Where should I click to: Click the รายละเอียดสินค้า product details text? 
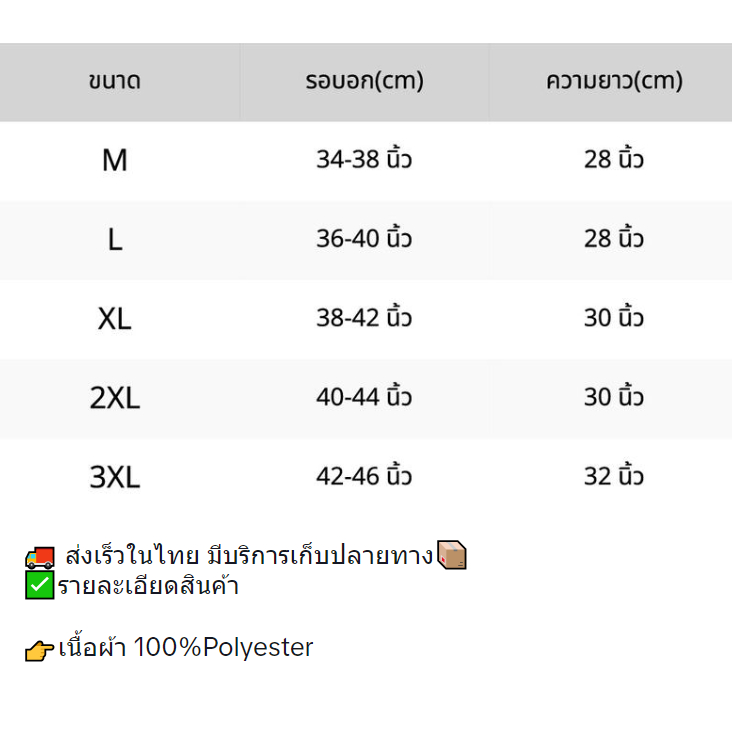click(148, 587)
